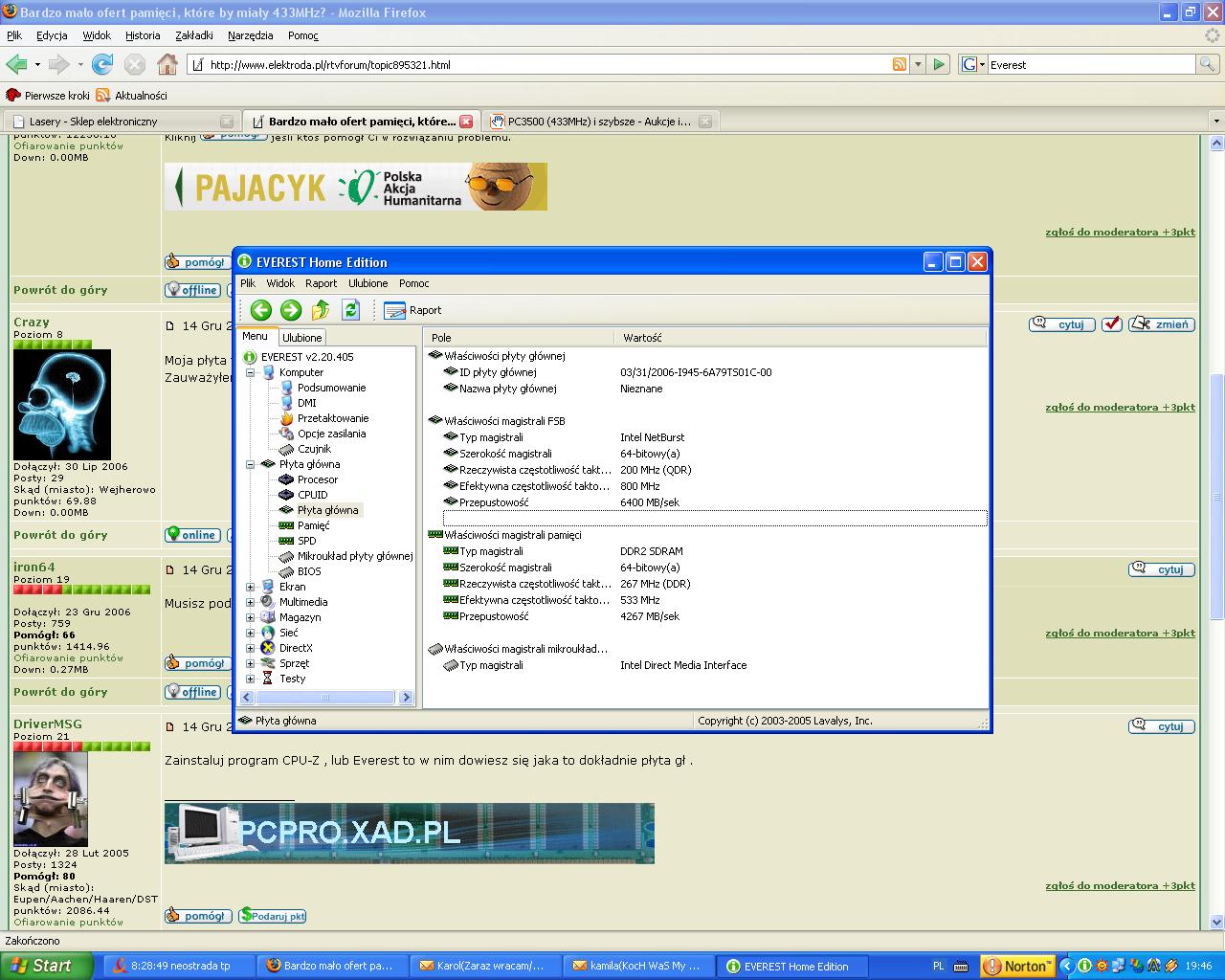The width and height of the screenshot is (1225, 980).
Task: Close the 'Bardzo mało ofert pamięci' tab
Action: point(466,122)
